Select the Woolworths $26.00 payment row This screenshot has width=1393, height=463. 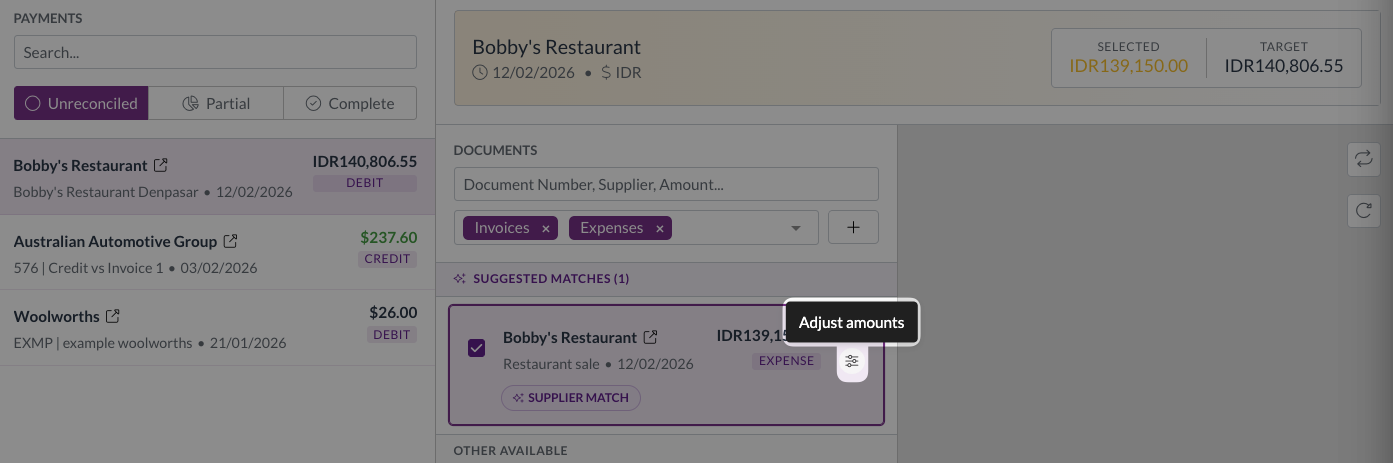point(215,328)
